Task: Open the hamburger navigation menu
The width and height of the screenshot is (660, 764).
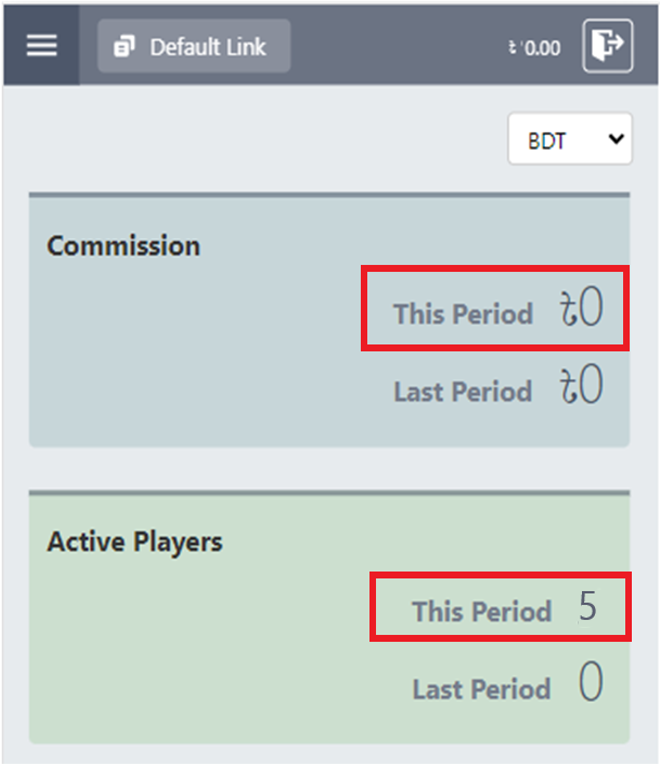Action: tap(41, 46)
